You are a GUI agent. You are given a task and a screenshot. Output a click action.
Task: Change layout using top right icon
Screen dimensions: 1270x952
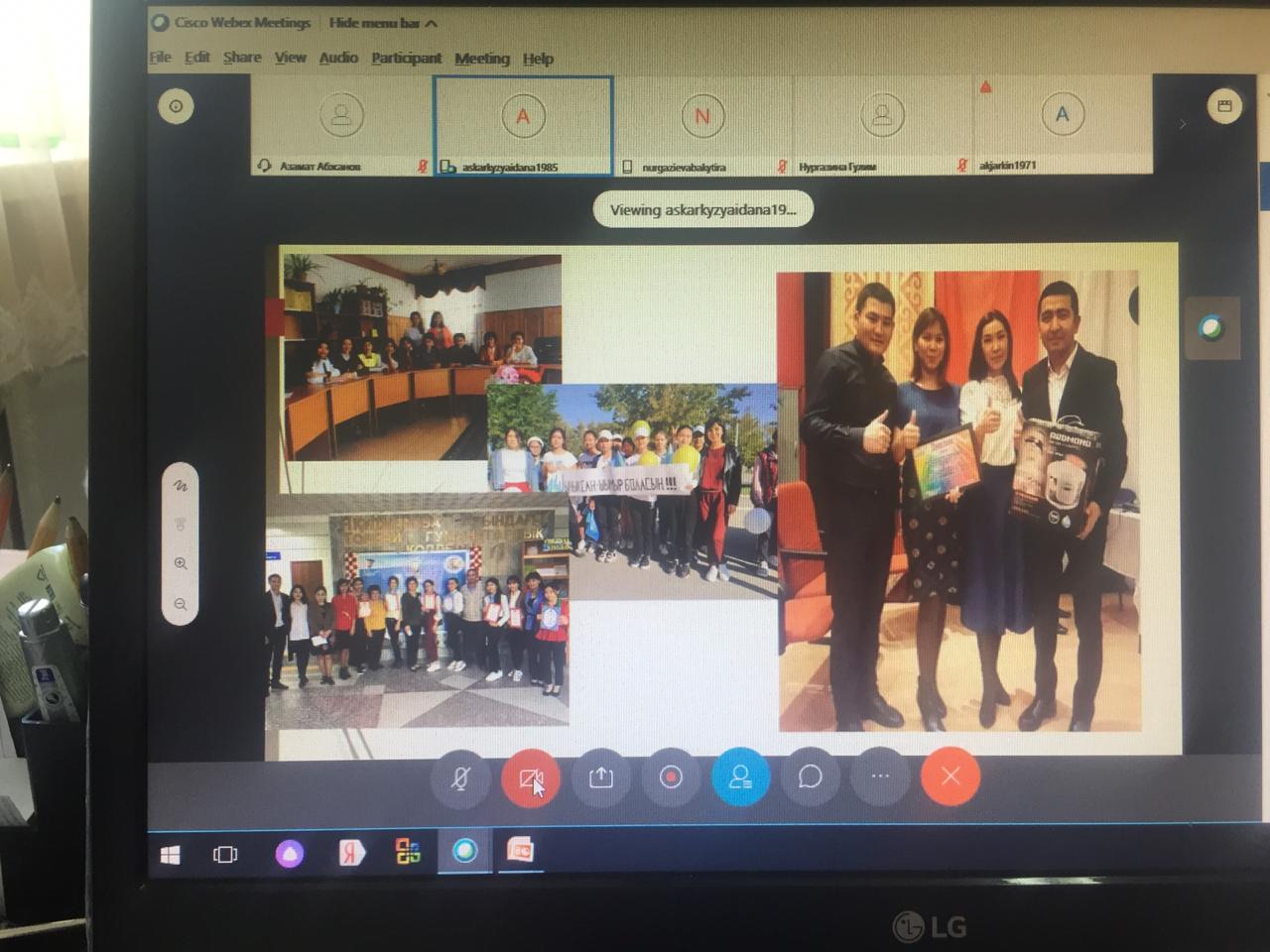[x=1224, y=106]
